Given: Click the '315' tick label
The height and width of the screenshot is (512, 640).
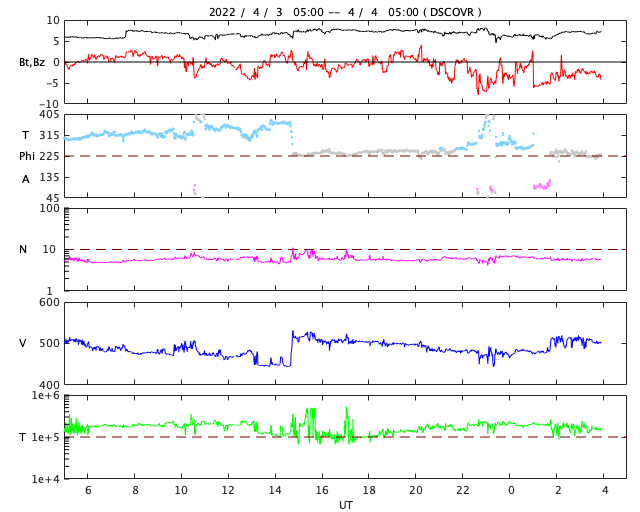Looking at the screenshot, I should coord(49,135).
